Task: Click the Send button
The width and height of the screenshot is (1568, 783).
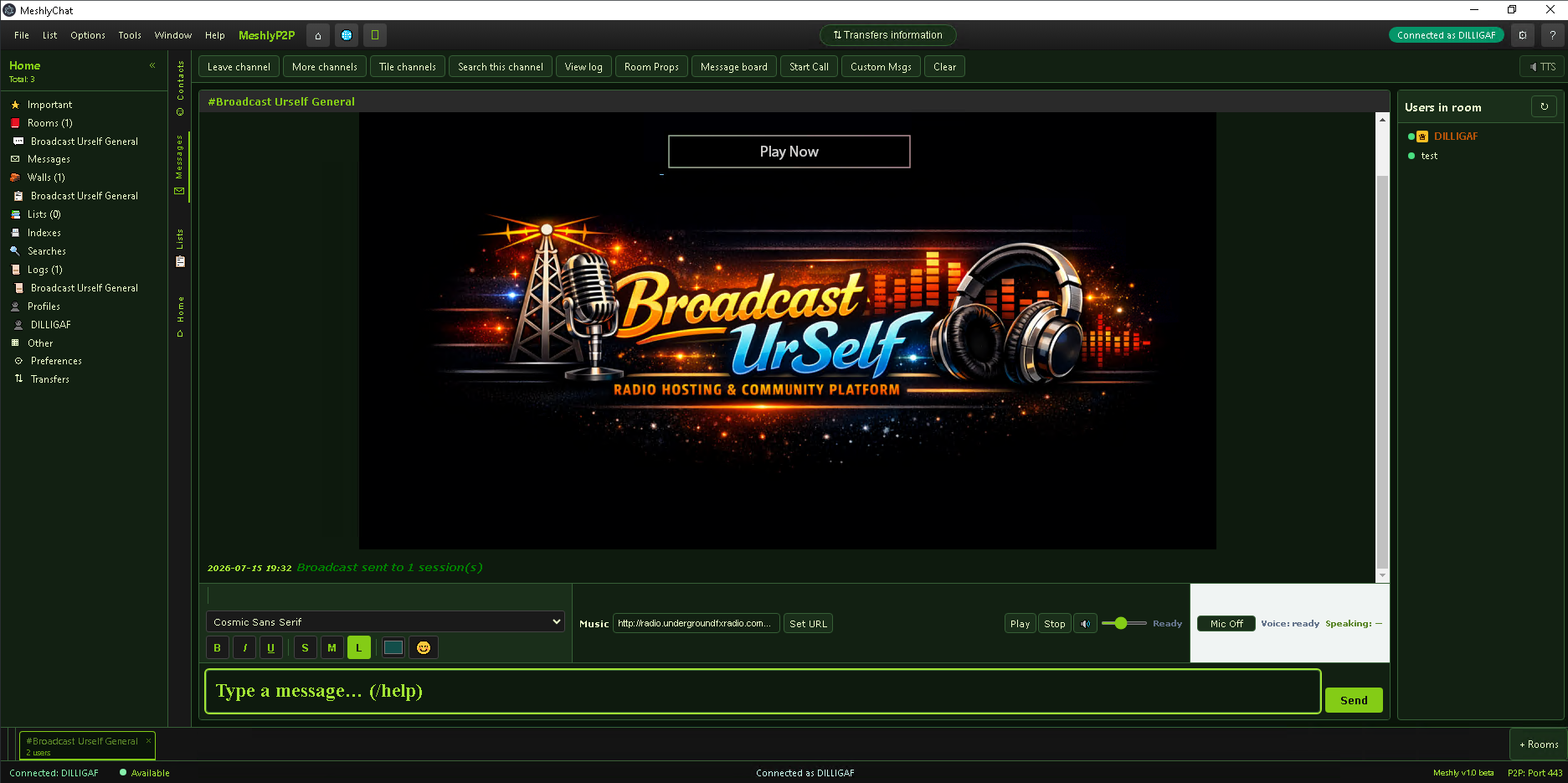Action: 1354,700
